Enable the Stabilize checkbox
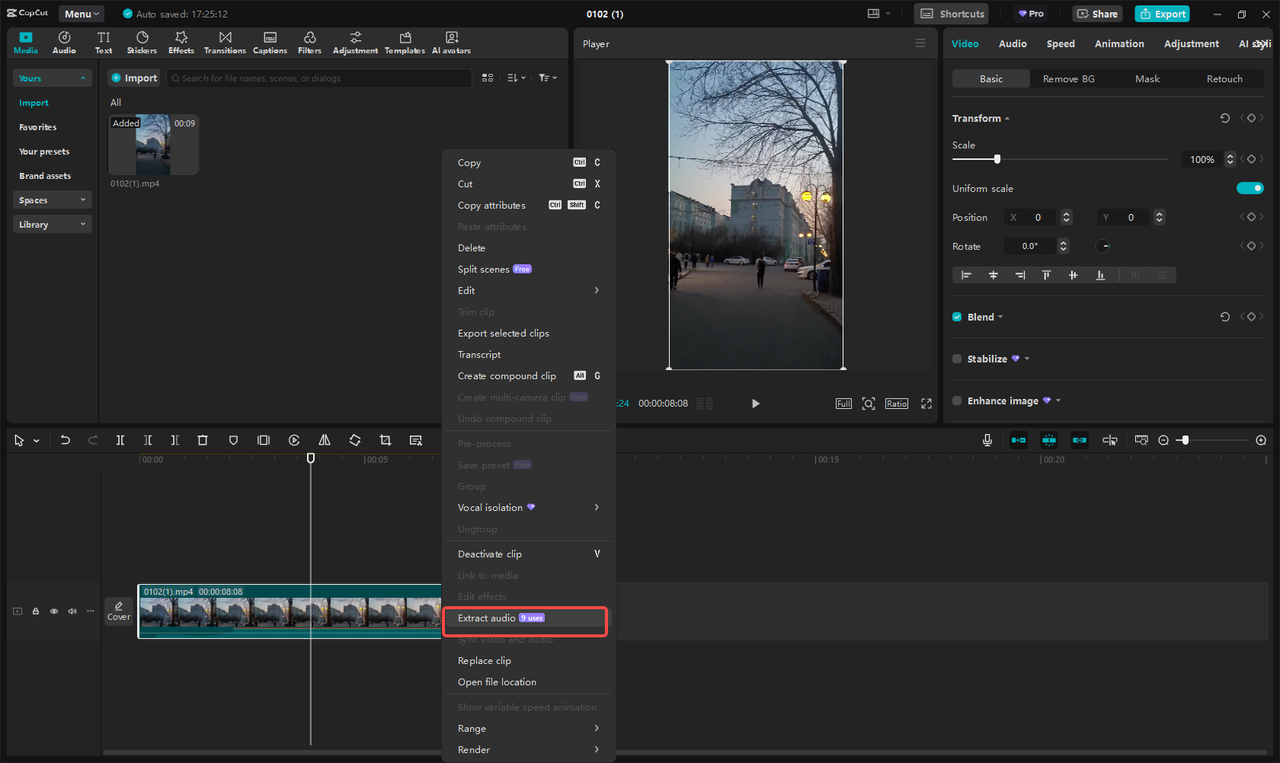 tap(957, 359)
